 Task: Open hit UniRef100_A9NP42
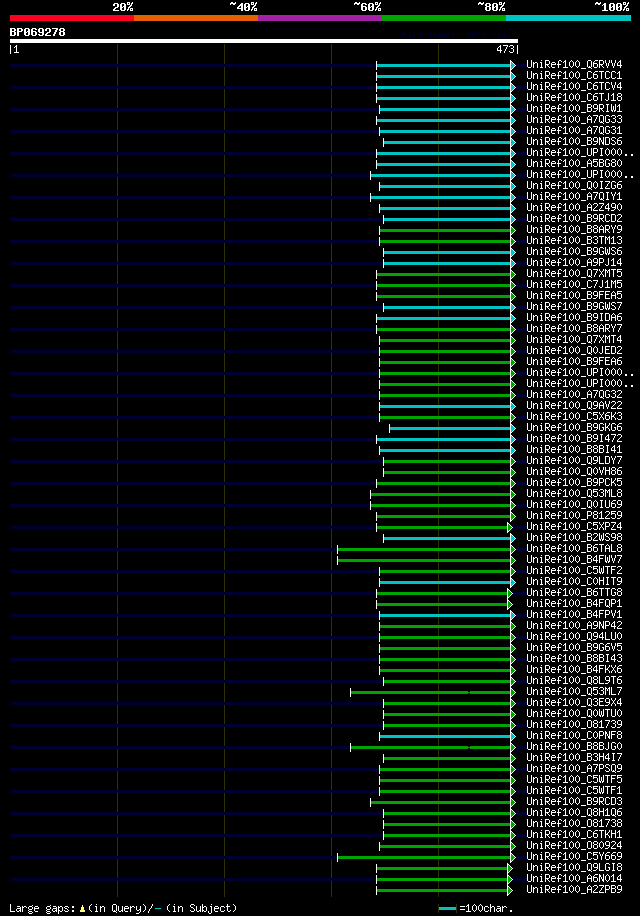[x=574, y=626]
